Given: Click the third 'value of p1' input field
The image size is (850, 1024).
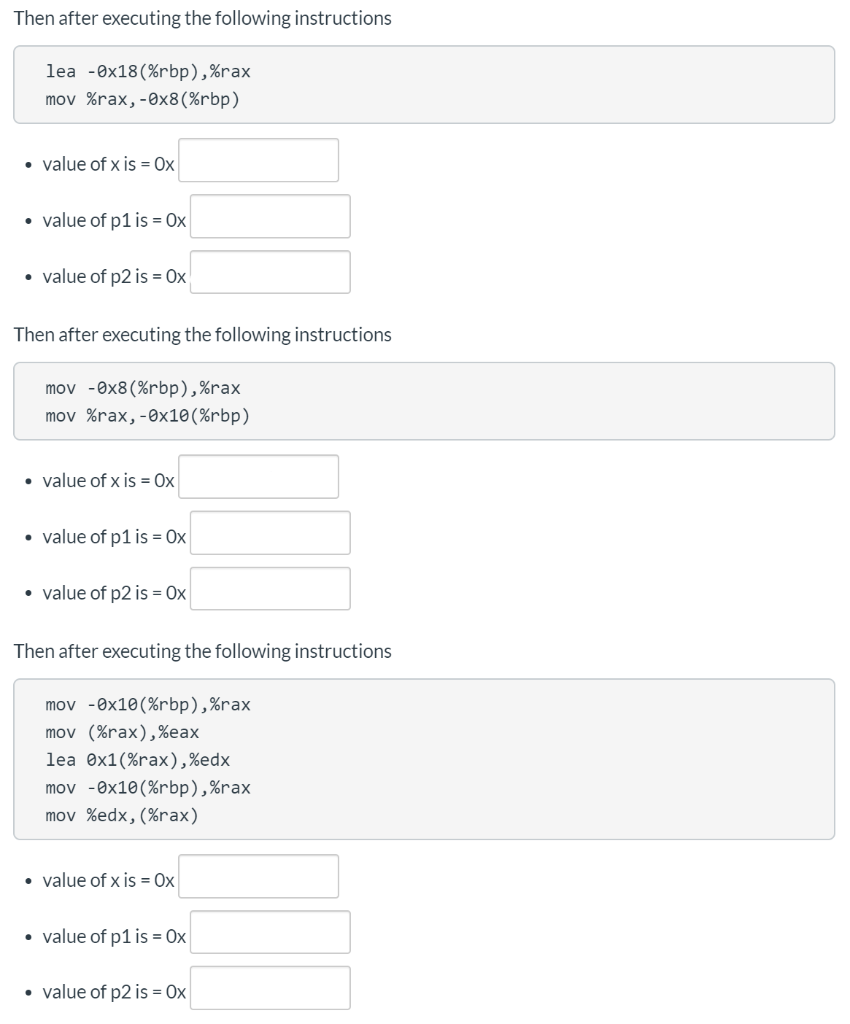Looking at the screenshot, I should pyautogui.click(x=270, y=933).
